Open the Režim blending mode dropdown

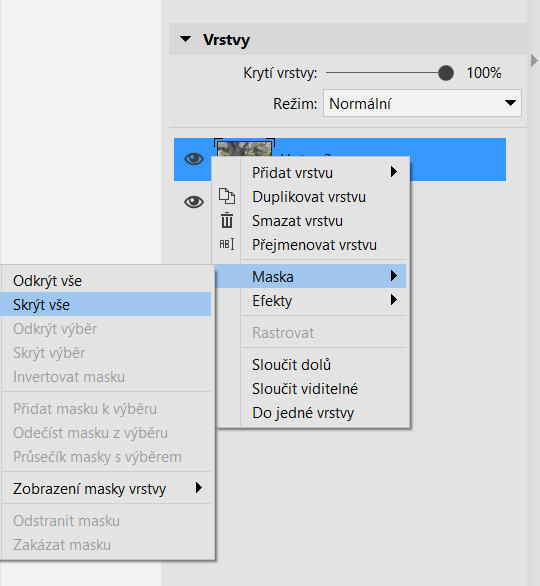pos(422,103)
